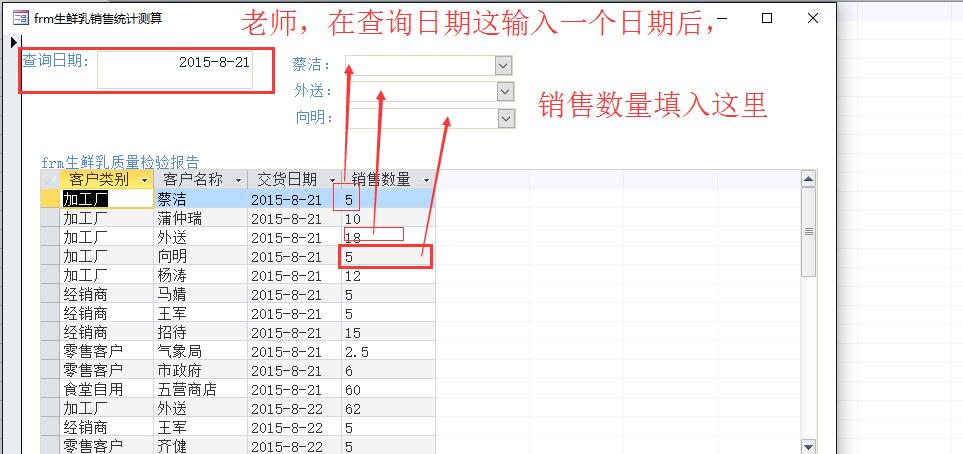Click the sales quantity cell showing 62
The width and height of the screenshot is (963, 454).
(x=388, y=409)
